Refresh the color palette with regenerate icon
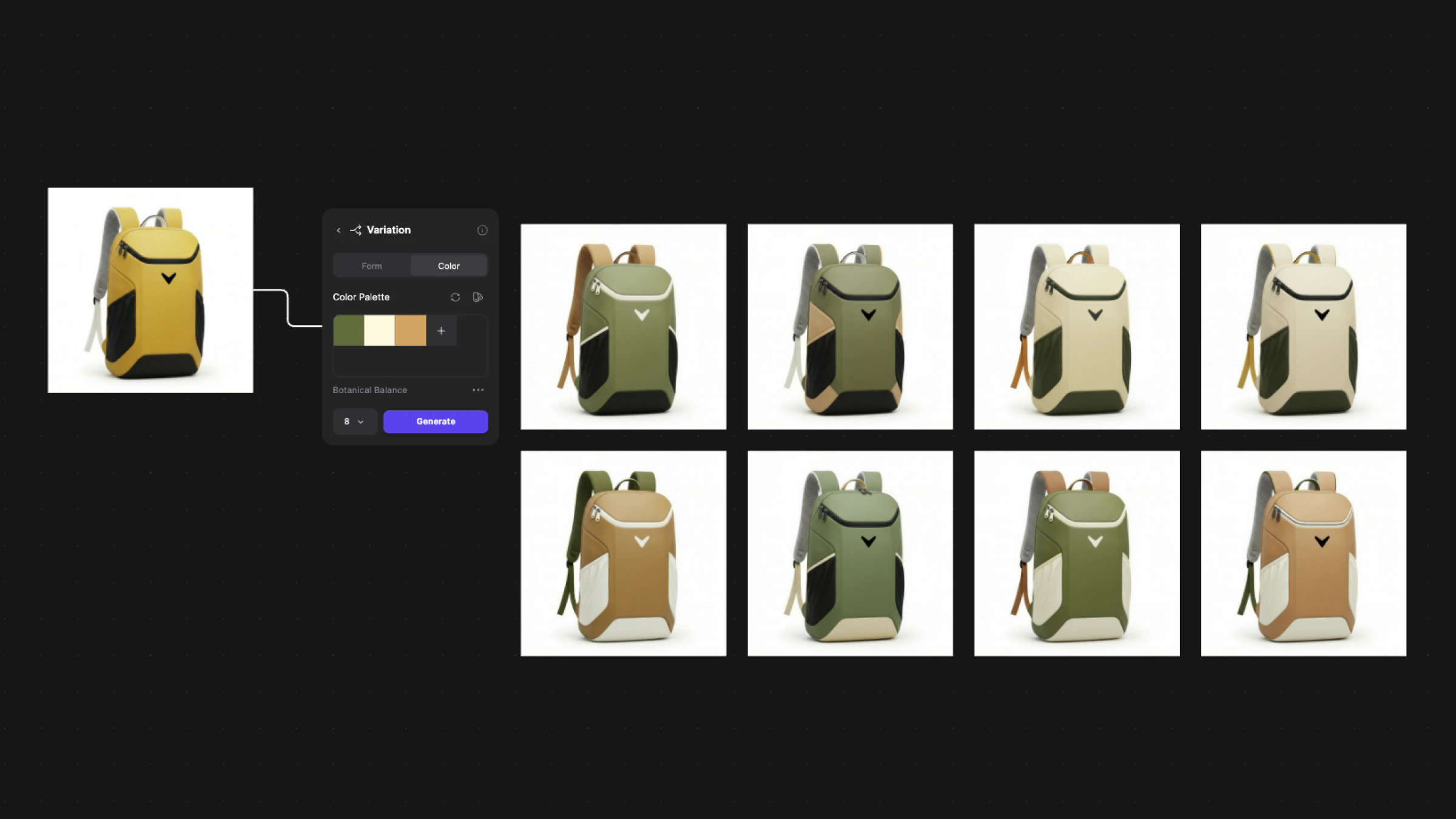 coord(455,297)
